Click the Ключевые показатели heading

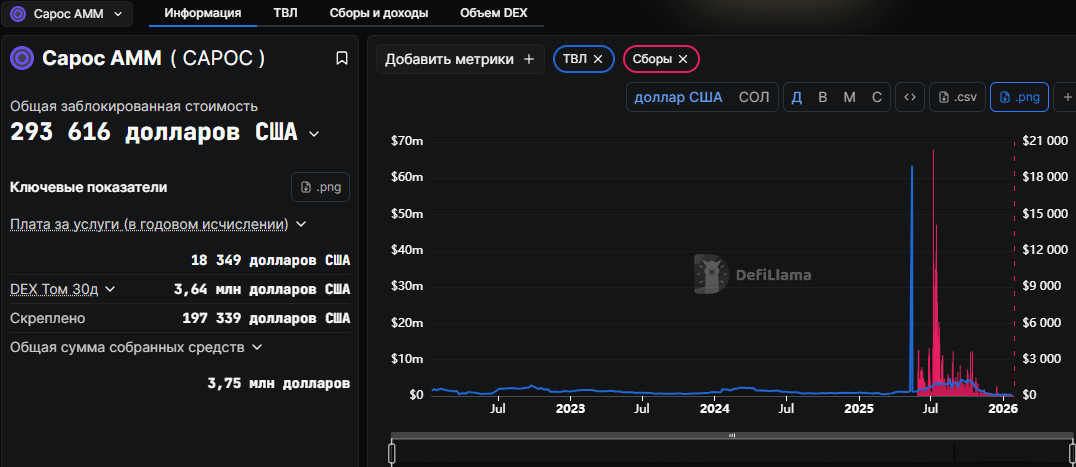click(89, 187)
